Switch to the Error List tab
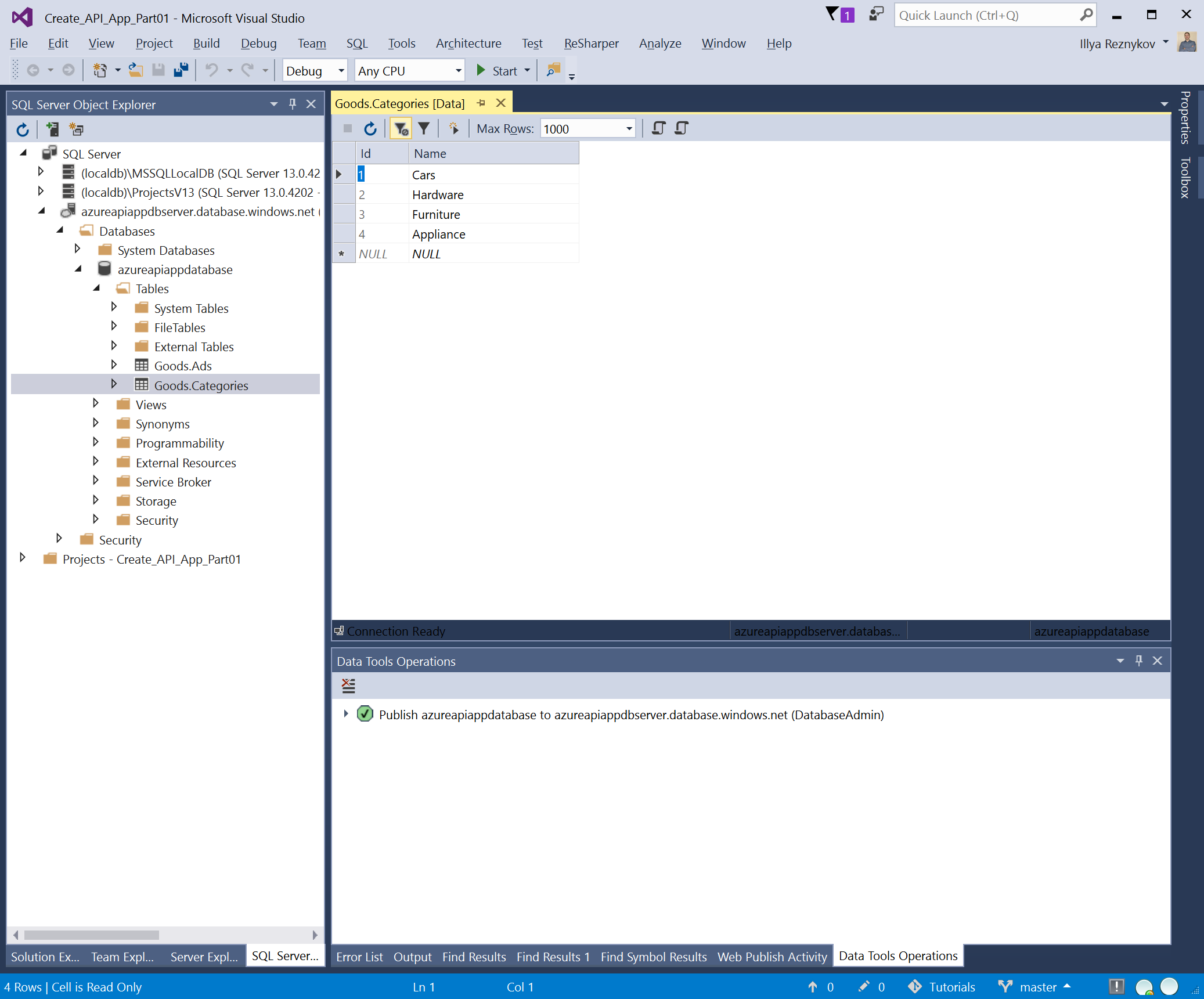Screen dimensions: 1204x999 (359, 957)
